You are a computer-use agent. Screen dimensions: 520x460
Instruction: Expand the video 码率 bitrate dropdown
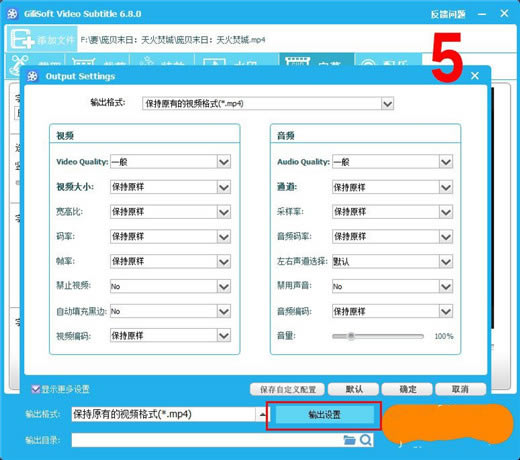[x=224, y=237]
